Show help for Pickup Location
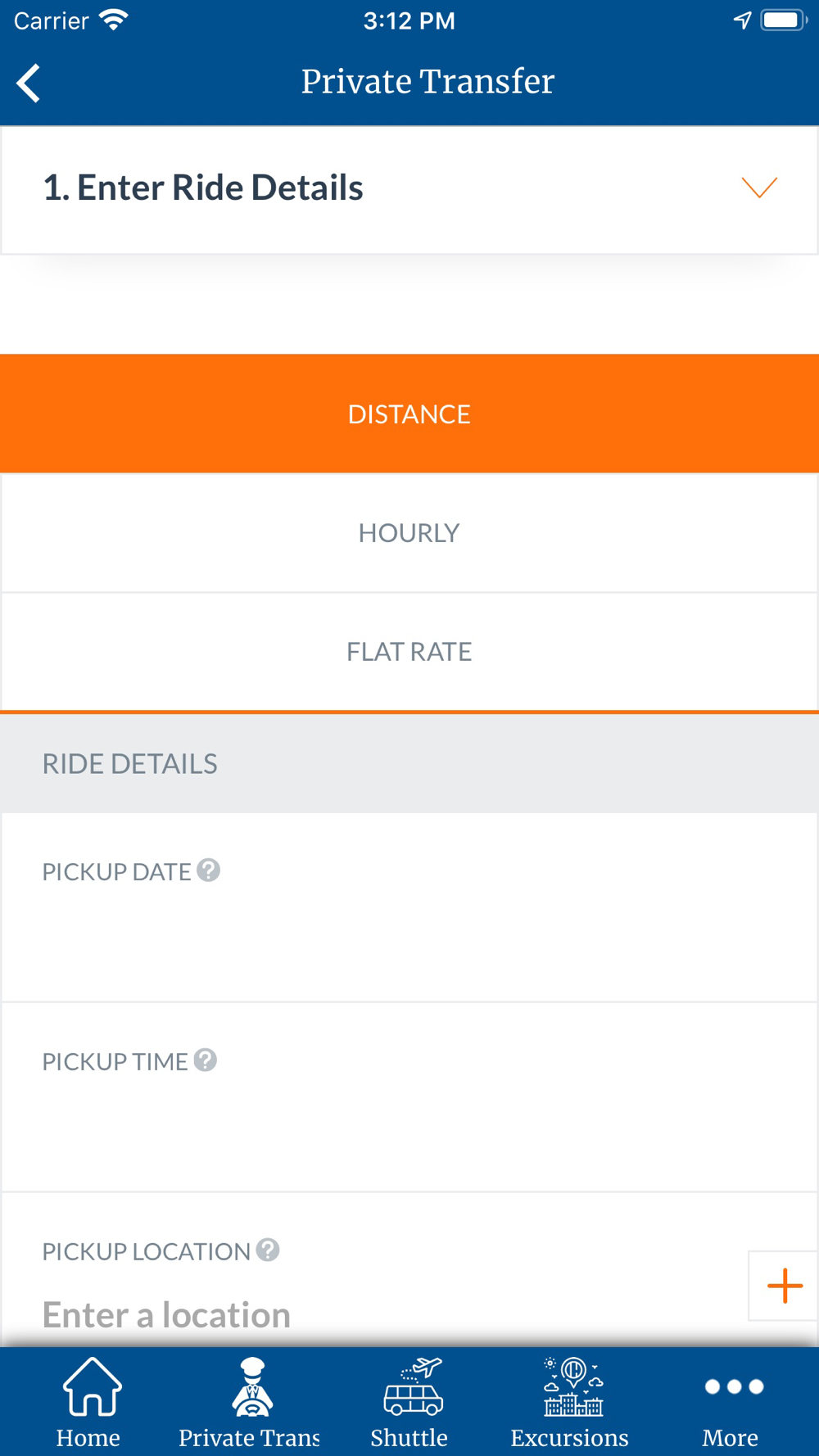Screen dimensions: 819x1456 point(268,1250)
